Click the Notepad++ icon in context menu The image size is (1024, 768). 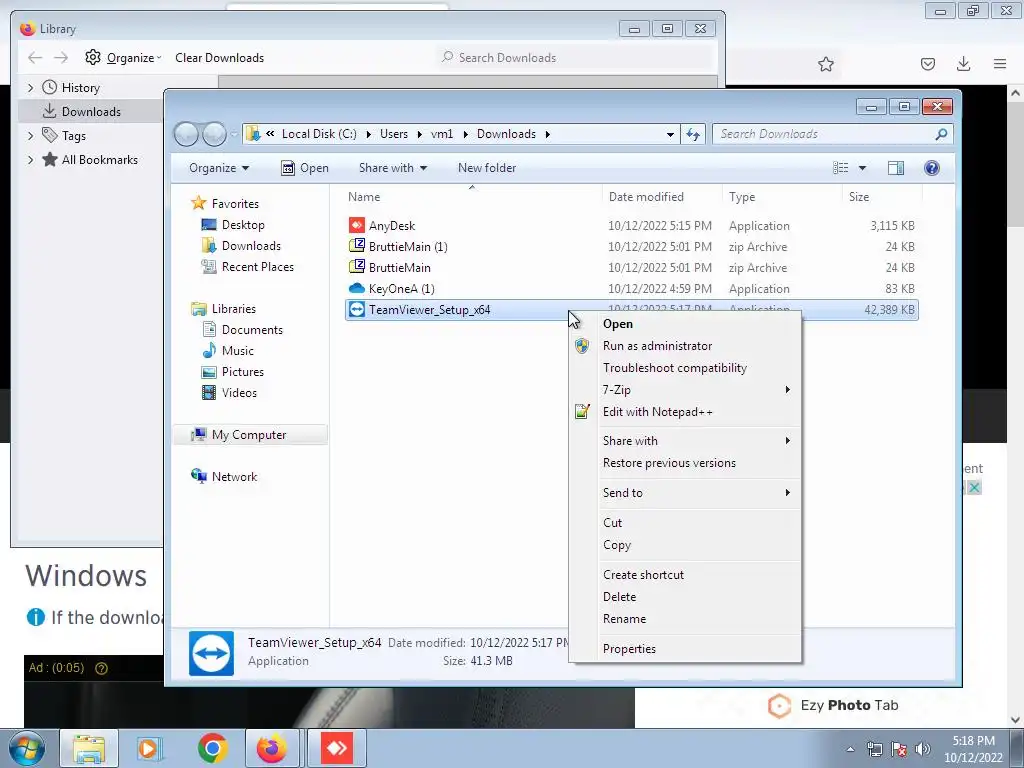[x=582, y=411]
